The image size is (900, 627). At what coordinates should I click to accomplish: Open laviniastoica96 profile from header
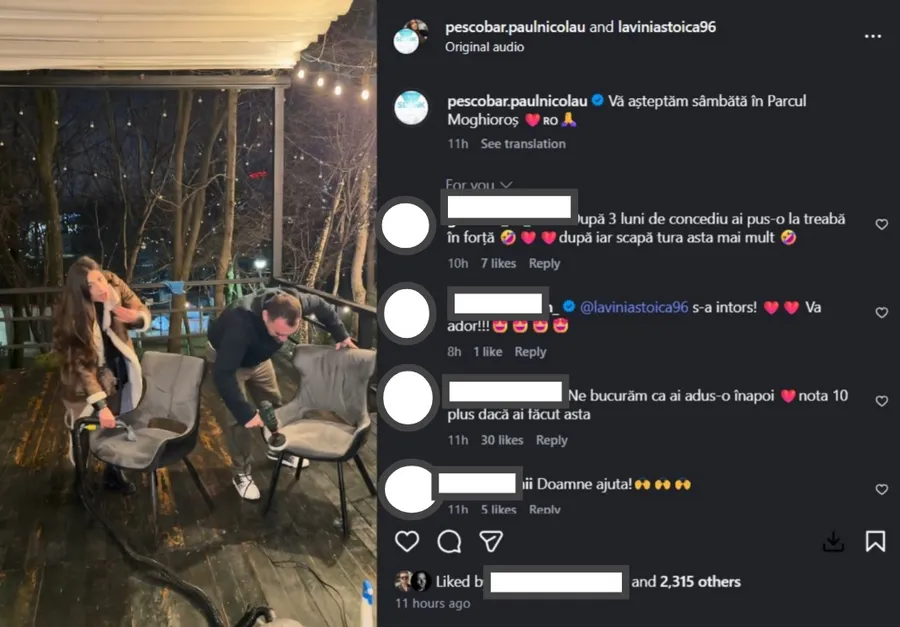point(667,27)
